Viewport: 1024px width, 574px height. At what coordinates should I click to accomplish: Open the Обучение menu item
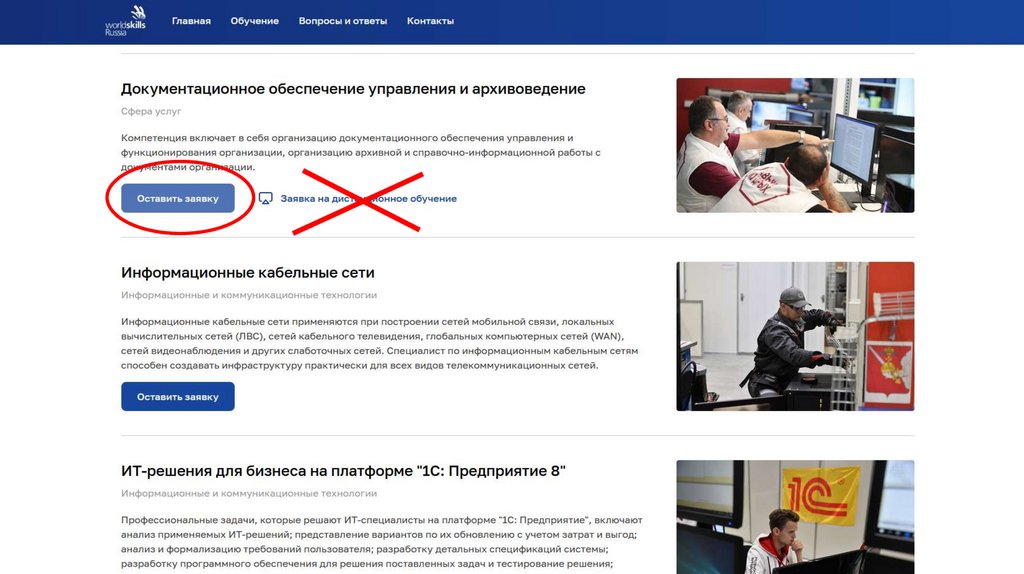(255, 21)
